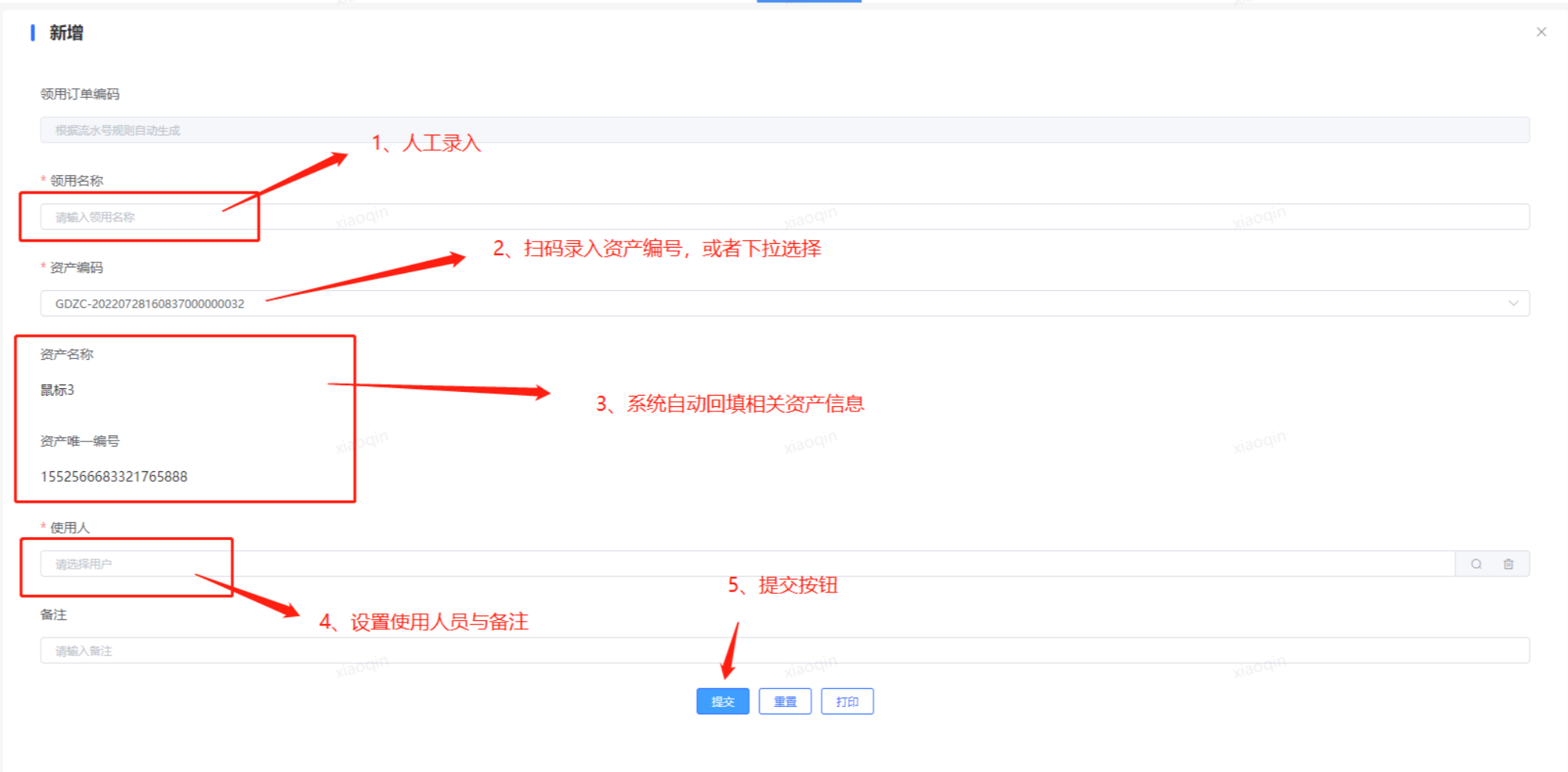Click the disabled 领用订单编码 field
This screenshot has height=772, width=1568.
pyautogui.click(x=785, y=130)
